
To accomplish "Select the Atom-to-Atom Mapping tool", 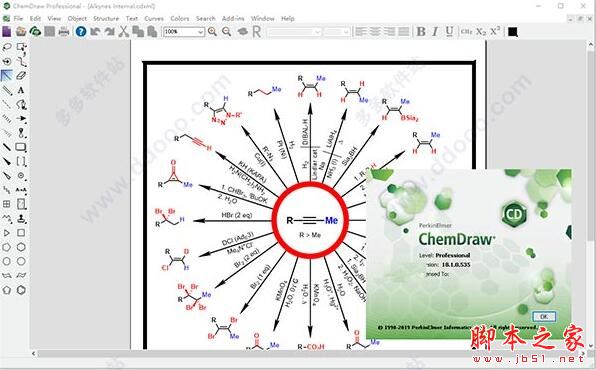I will pos(21,190).
